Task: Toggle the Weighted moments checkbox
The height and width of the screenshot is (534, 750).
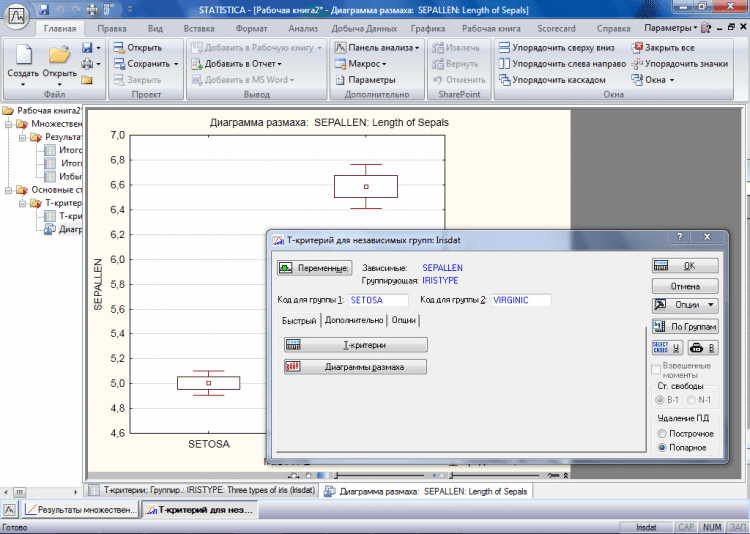Action: click(x=656, y=370)
